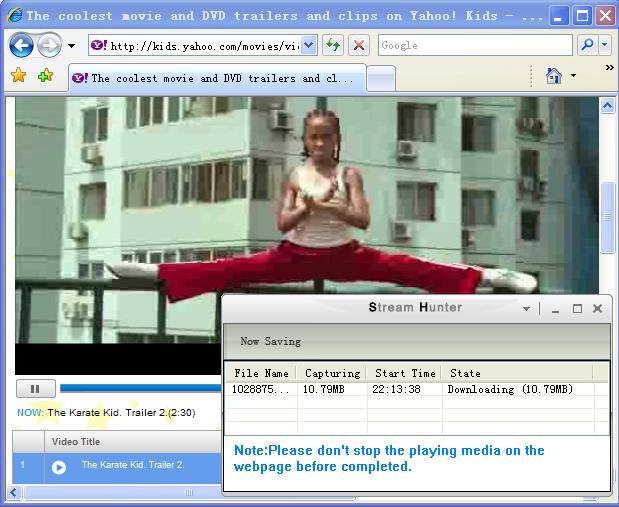Play 'The Karate Kid. Trailer 2.' from playlist
Image resolution: width=619 pixels, height=507 pixels.
(x=59, y=468)
